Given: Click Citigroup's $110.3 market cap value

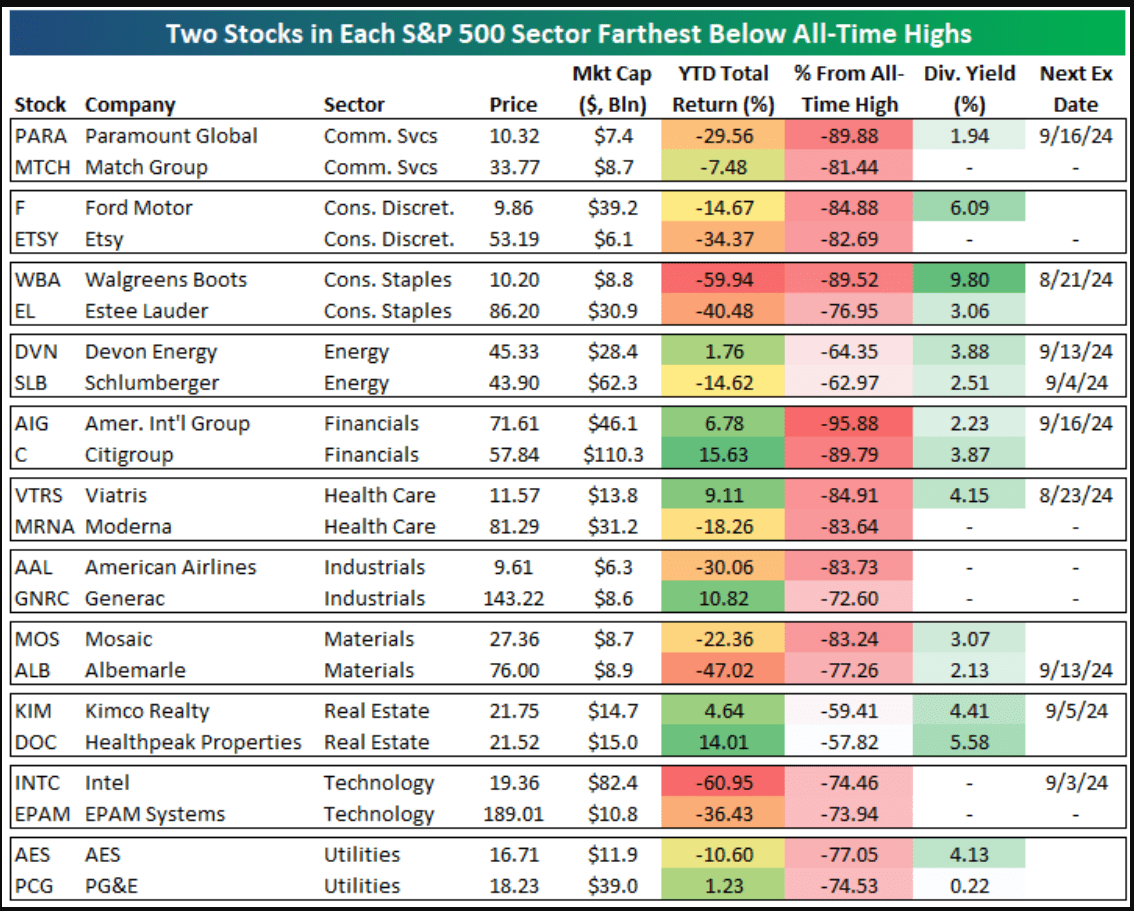Looking at the screenshot, I should click(613, 455).
